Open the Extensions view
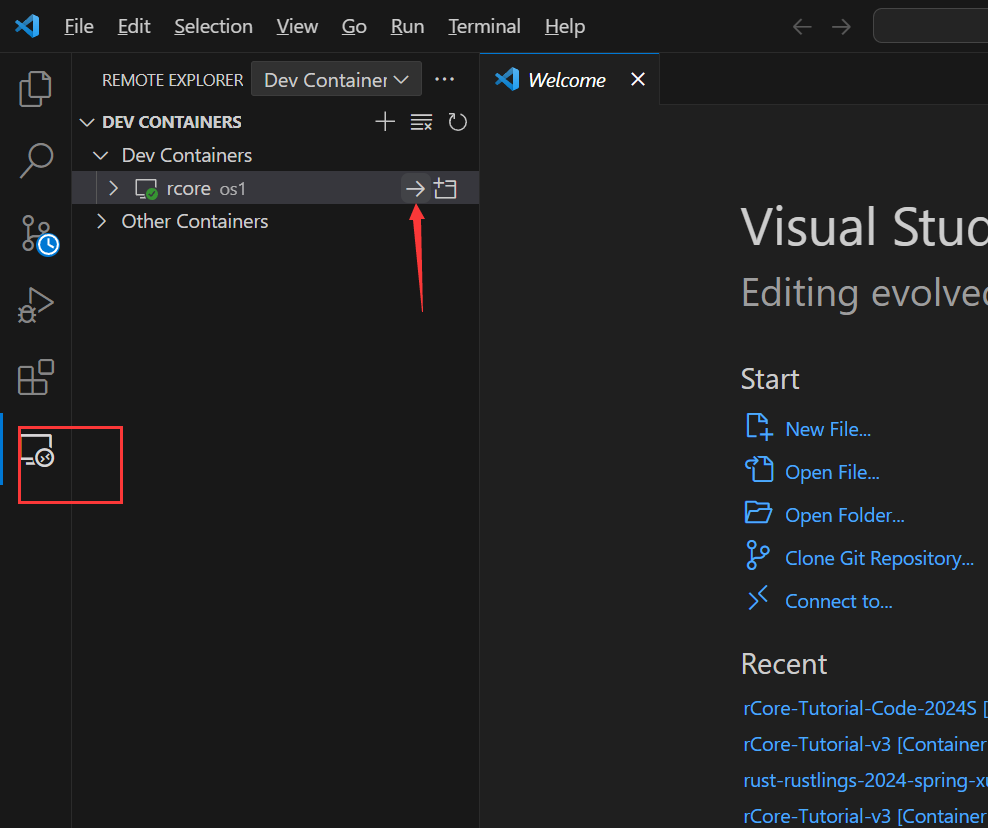The height and width of the screenshot is (828, 988). (35, 377)
